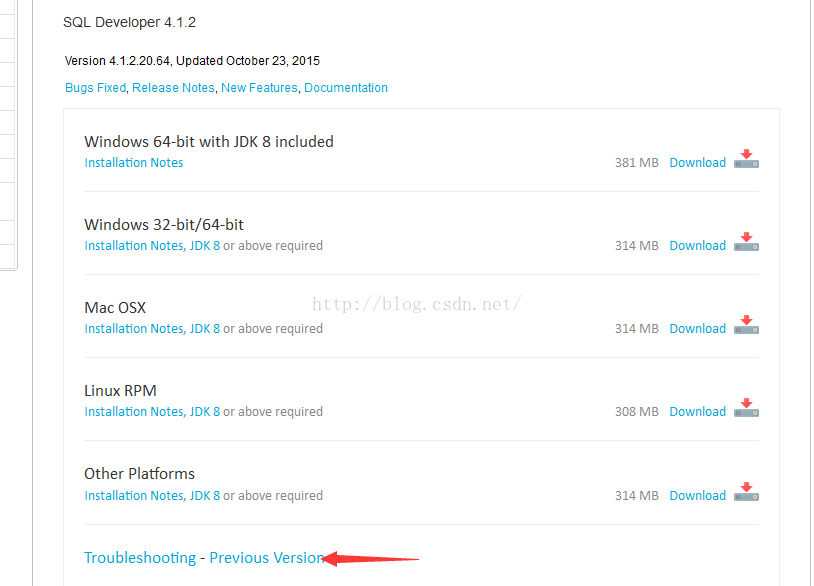Screen dimensions: 814x586
Task: Open the Release Notes link
Action: [173, 88]
